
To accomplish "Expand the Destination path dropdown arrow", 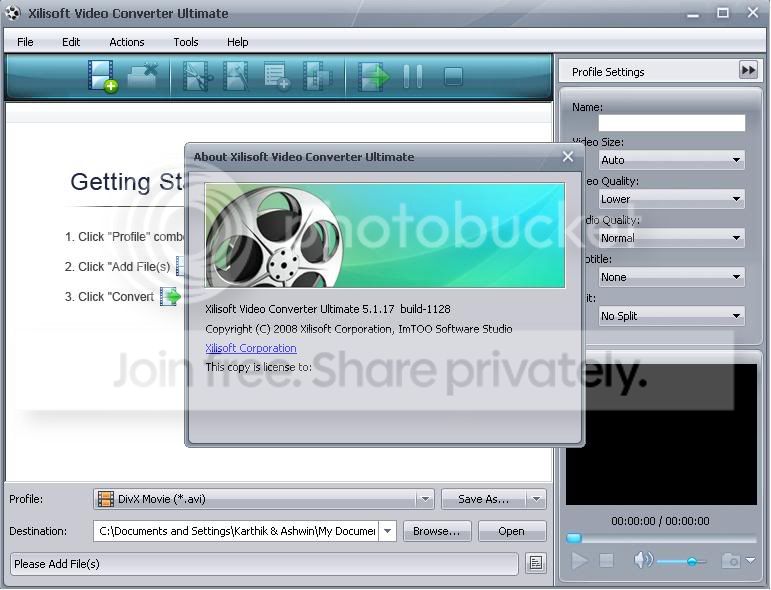I will click(387, 531).
